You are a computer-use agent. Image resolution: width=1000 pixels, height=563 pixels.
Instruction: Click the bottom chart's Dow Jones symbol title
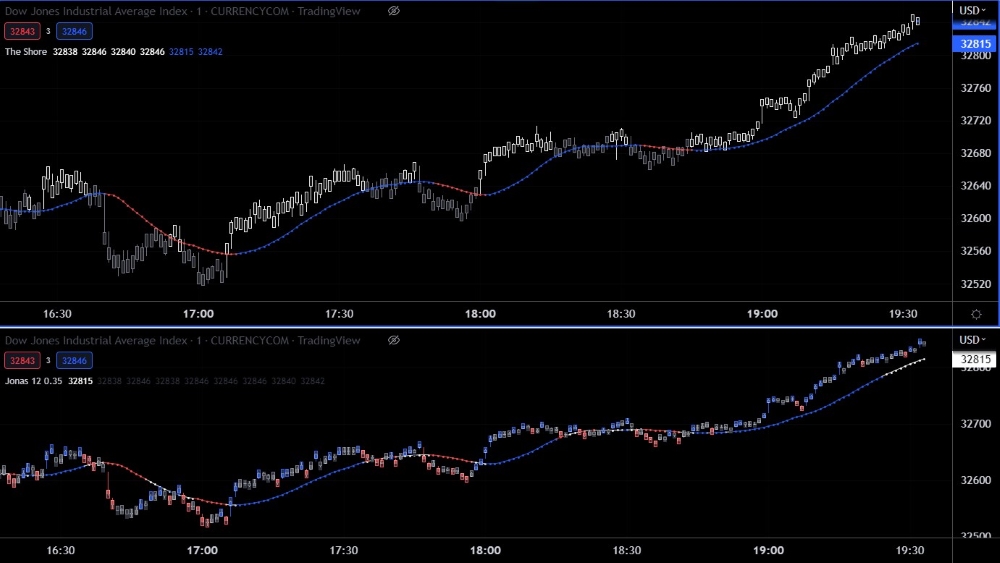[x=180, y=340]
